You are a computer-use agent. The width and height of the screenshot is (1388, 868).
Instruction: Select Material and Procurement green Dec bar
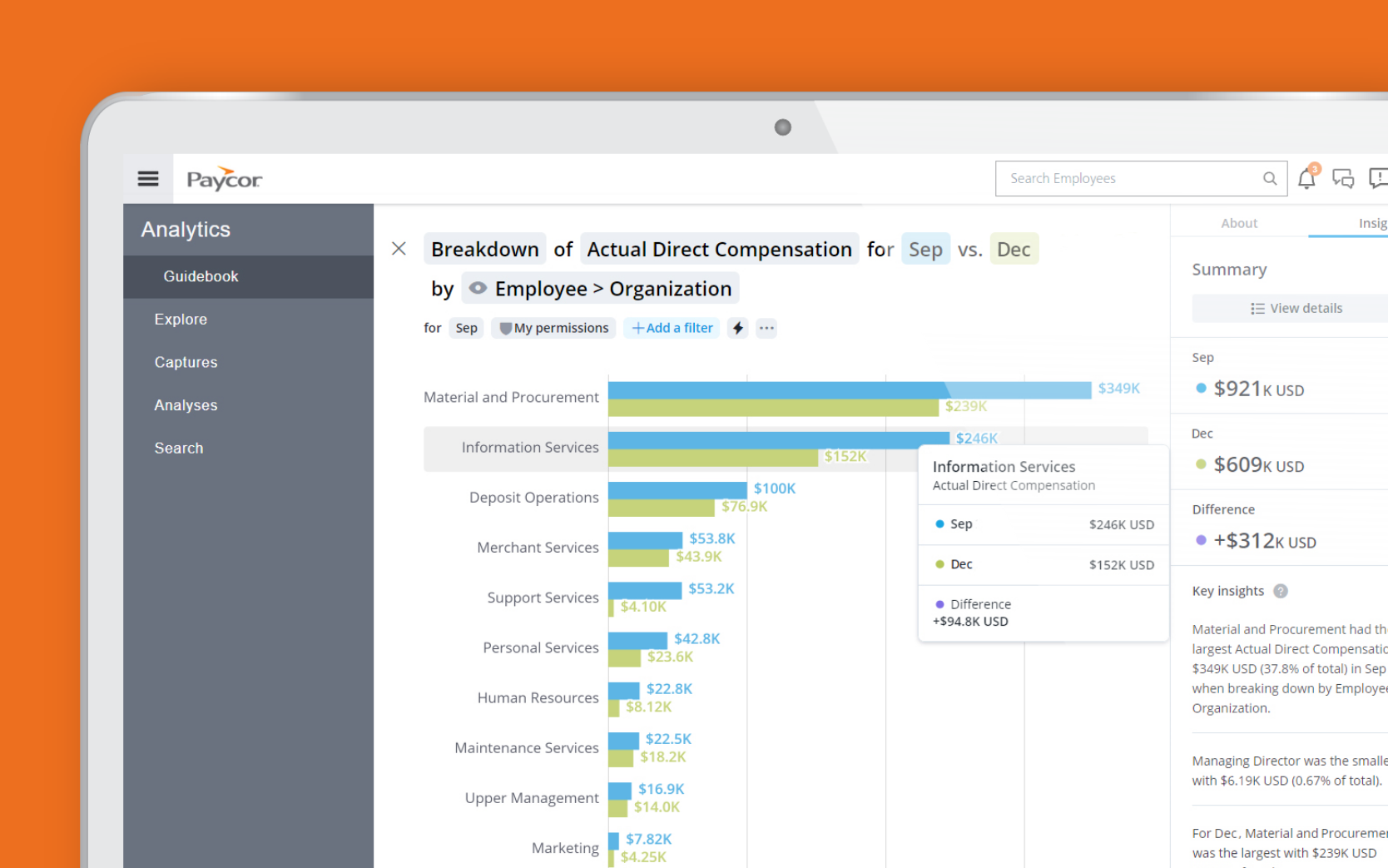coord(773,408)
